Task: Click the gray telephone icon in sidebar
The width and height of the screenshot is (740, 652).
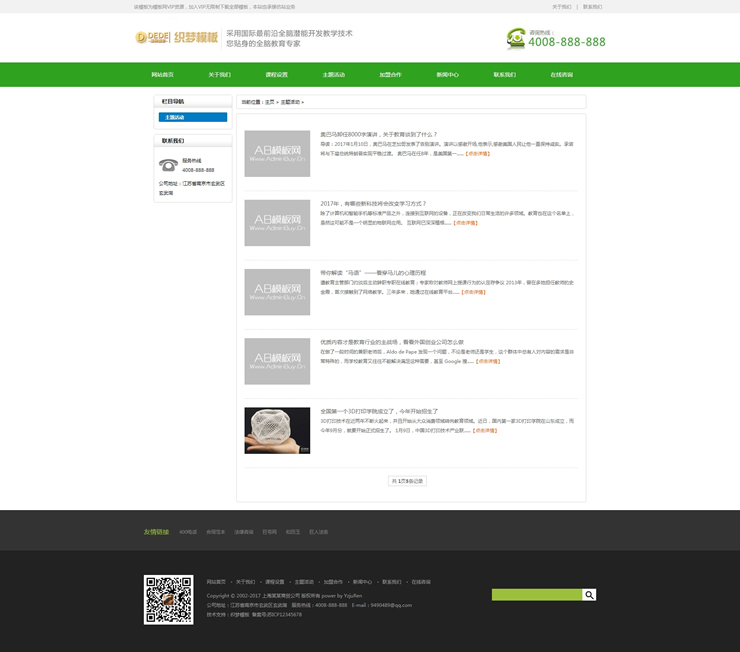Action: 168,165
